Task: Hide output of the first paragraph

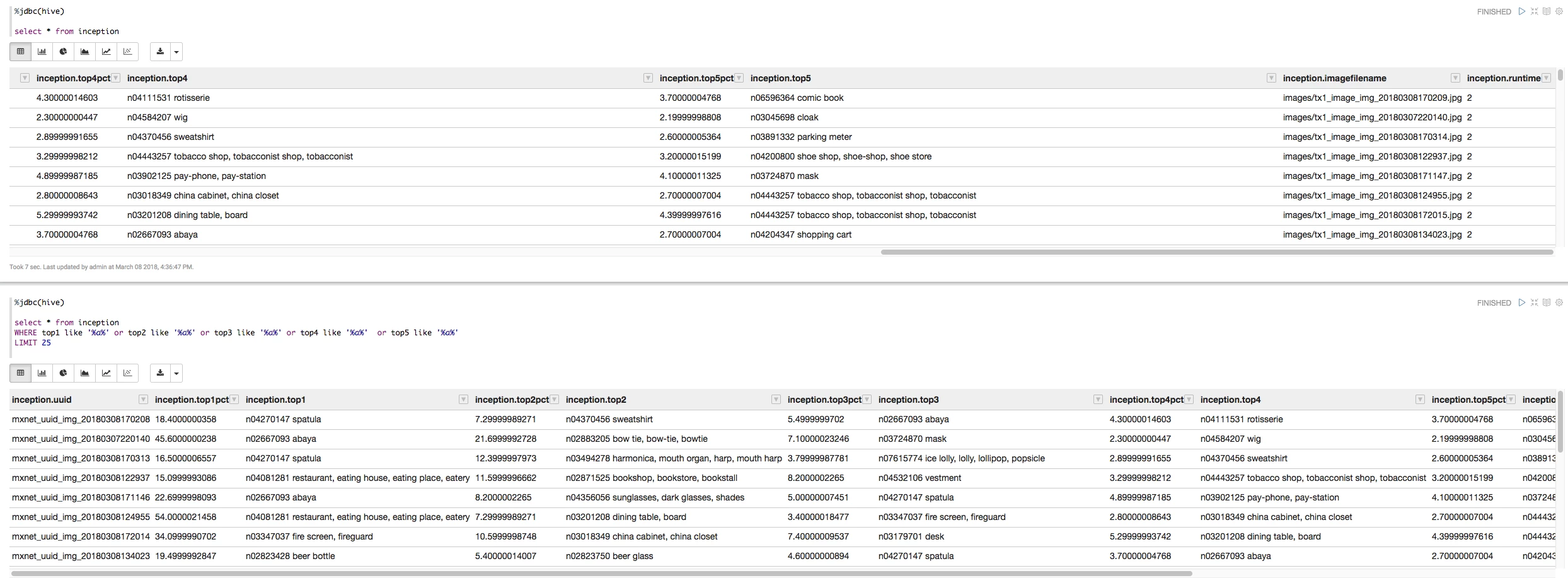Action: click(x=1547, y=11)
